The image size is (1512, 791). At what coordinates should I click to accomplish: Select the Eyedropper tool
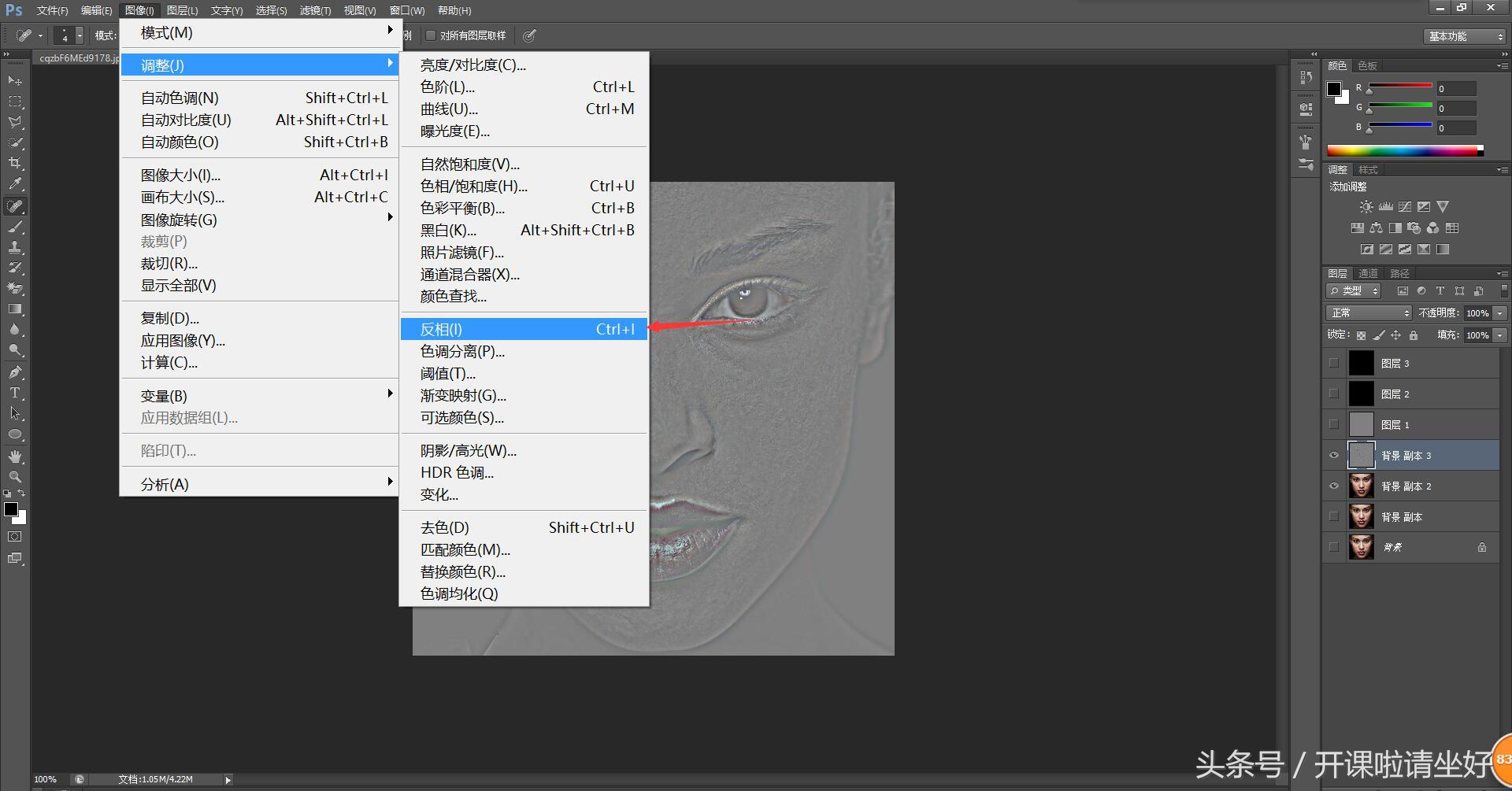point(15,183)
